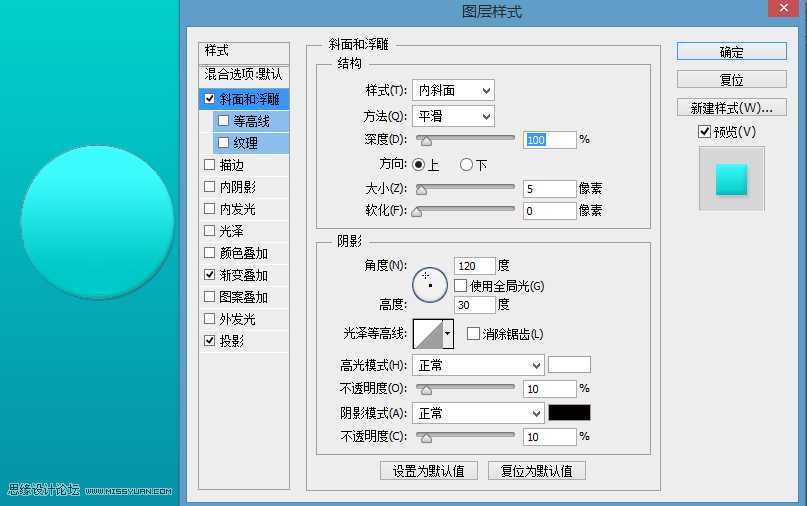Enable the 描边 (Stroke) checkbox
The height and width of the screenshot is (506, 807).
click(x=209, y=165)
